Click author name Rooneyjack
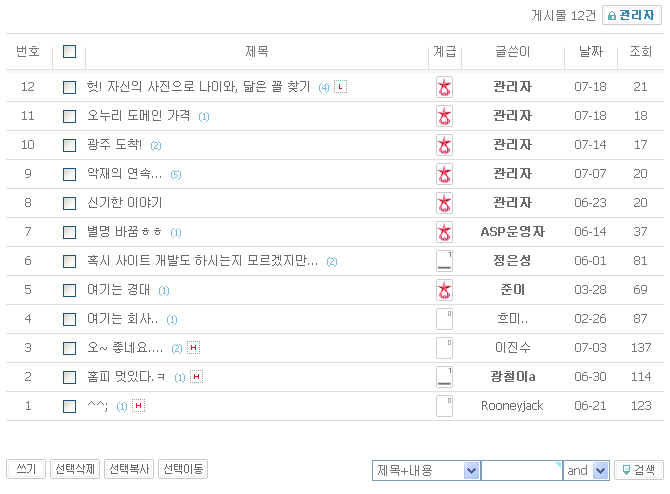670x494 pixels. coord(512,406)
